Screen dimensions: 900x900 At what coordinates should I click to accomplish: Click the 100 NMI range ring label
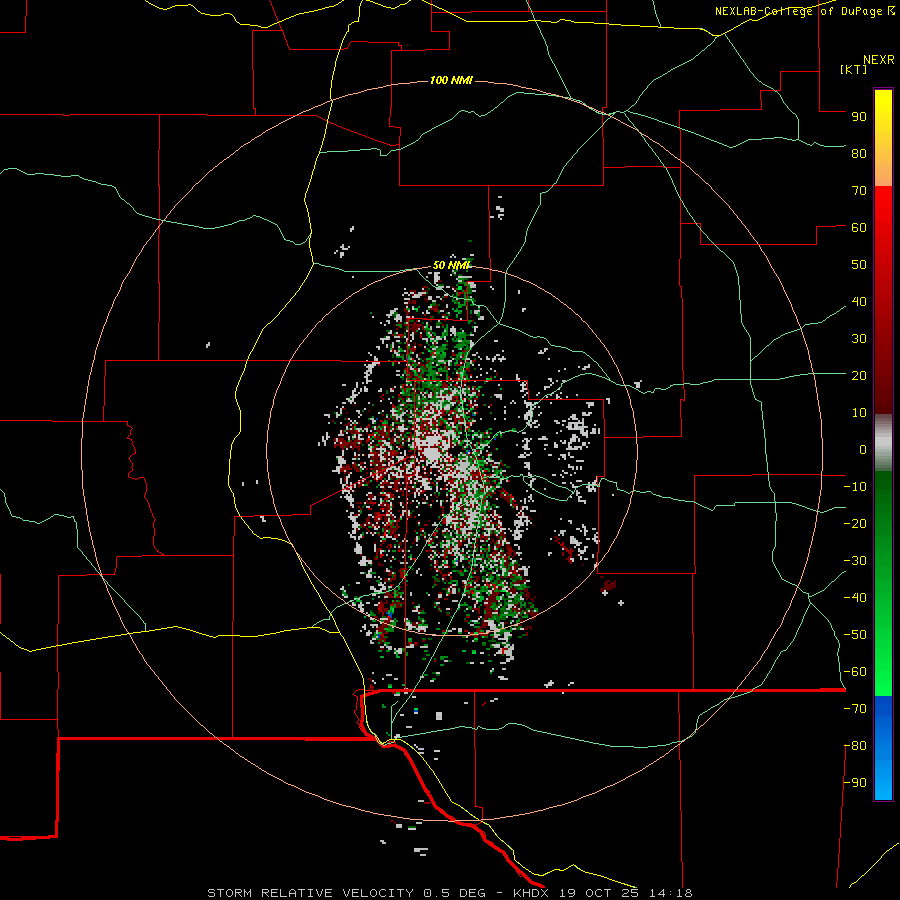(451, 80)
